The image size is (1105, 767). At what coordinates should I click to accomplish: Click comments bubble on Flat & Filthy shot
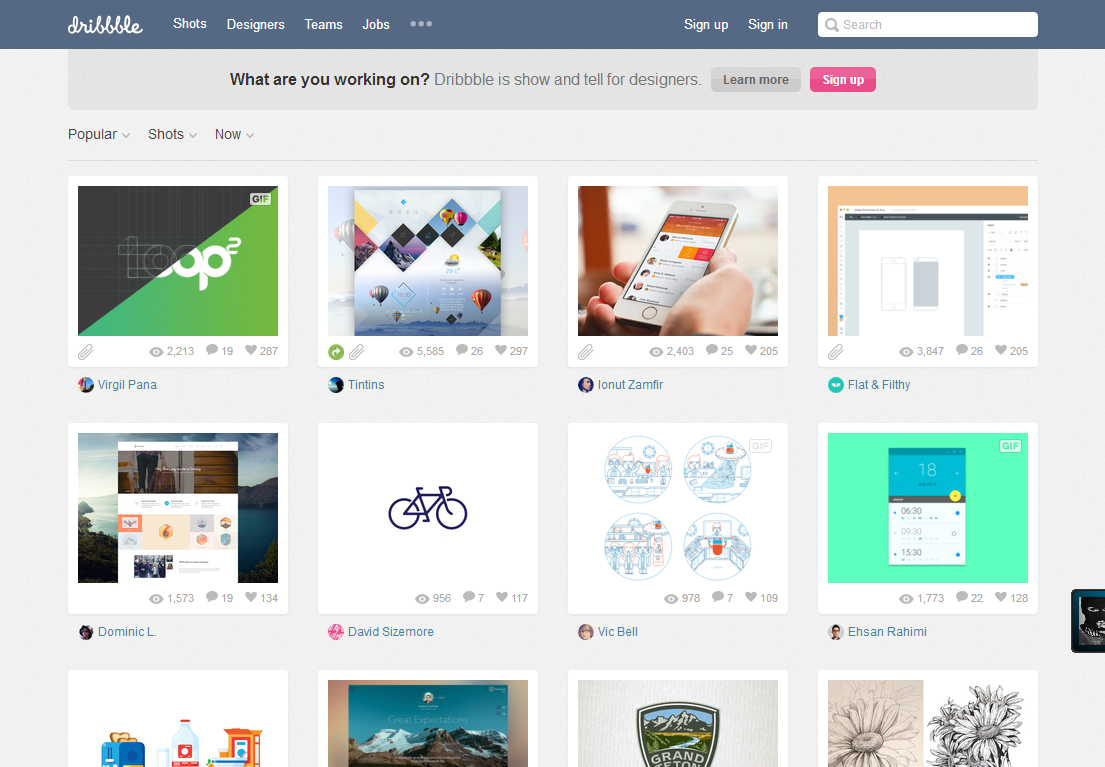[963, 350]
